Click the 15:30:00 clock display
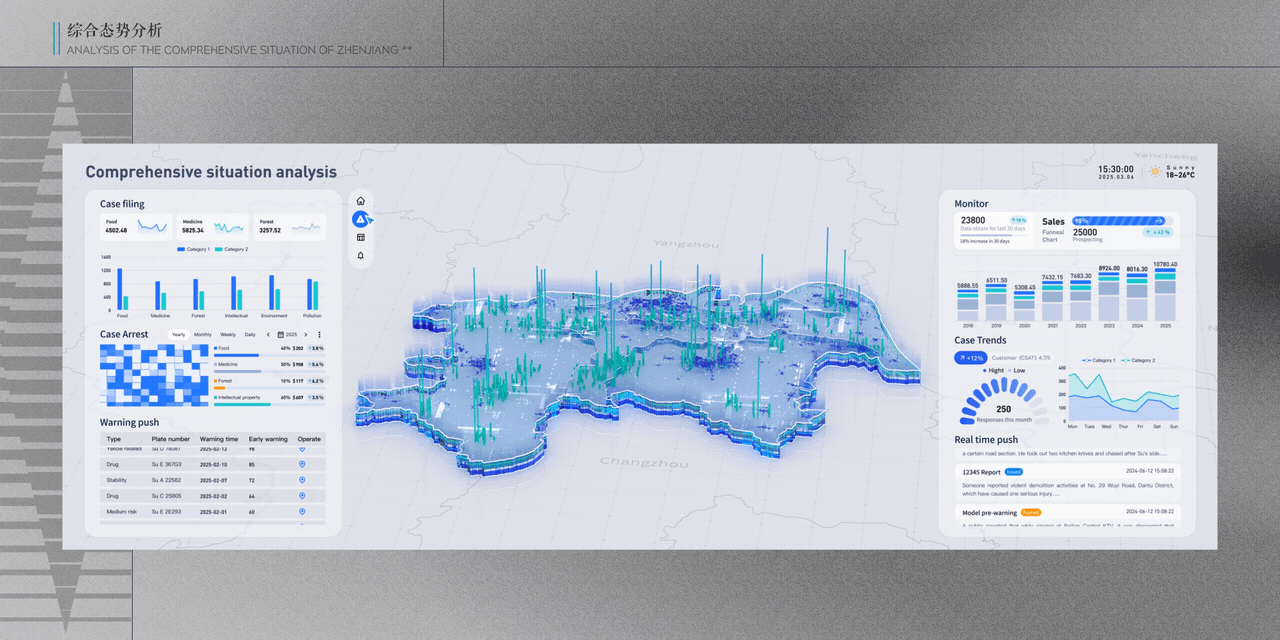Viewport: 1280px width, 640px height. (x=1115, y=169)
